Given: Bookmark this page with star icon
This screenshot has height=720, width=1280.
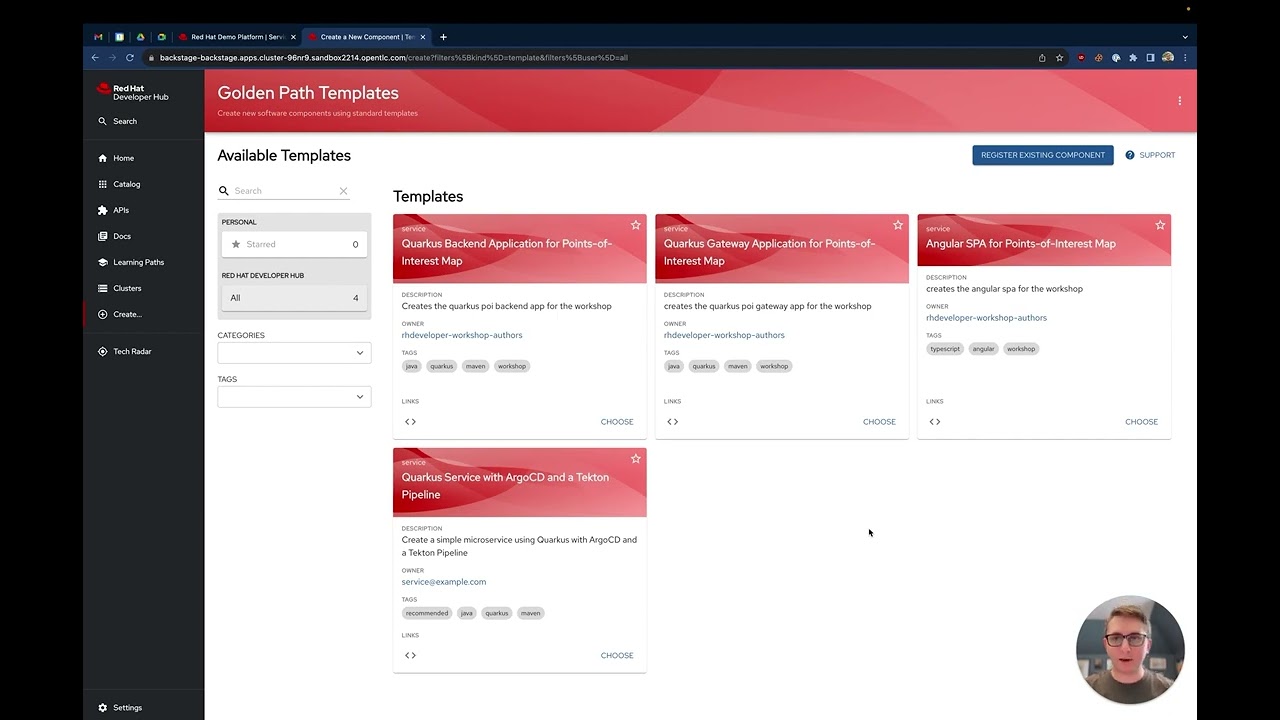Looking at the screenshot, I should point(1059,57).
